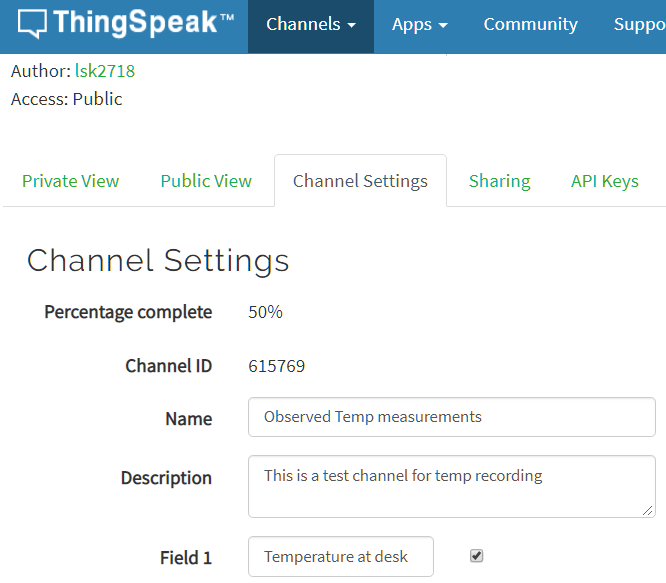Uncheck the Field 1 checkbox
This screenshot has width=666, height=583.
[x=476, y=556]
